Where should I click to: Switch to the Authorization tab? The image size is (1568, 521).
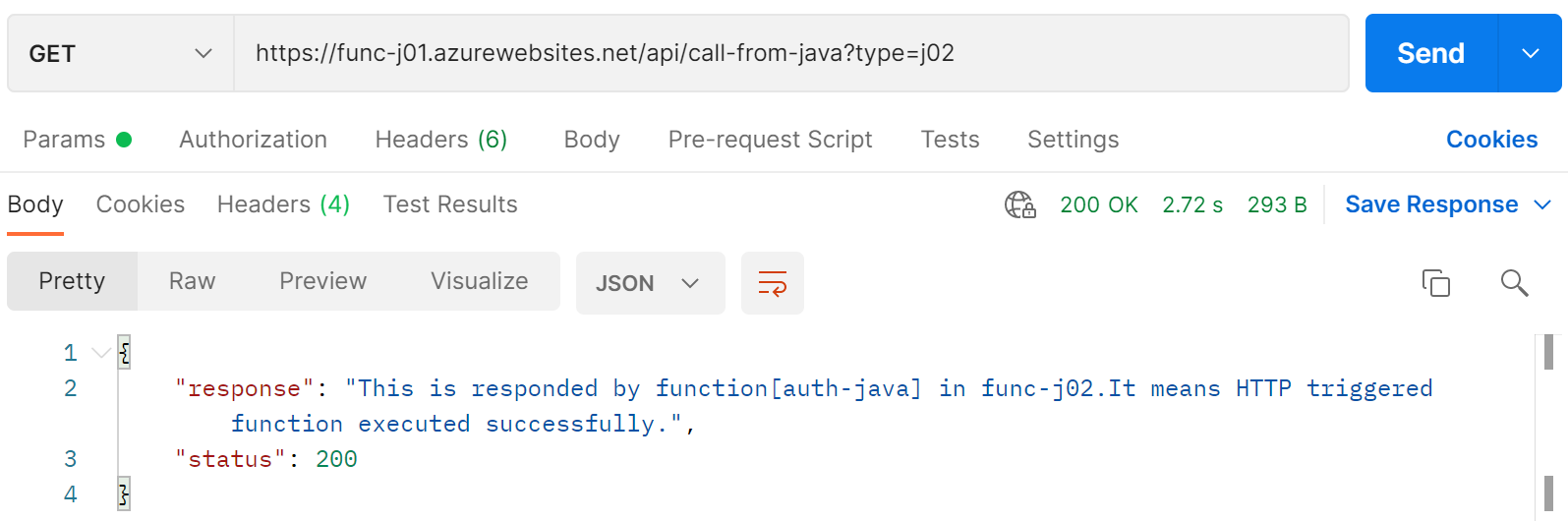(253, 140)
